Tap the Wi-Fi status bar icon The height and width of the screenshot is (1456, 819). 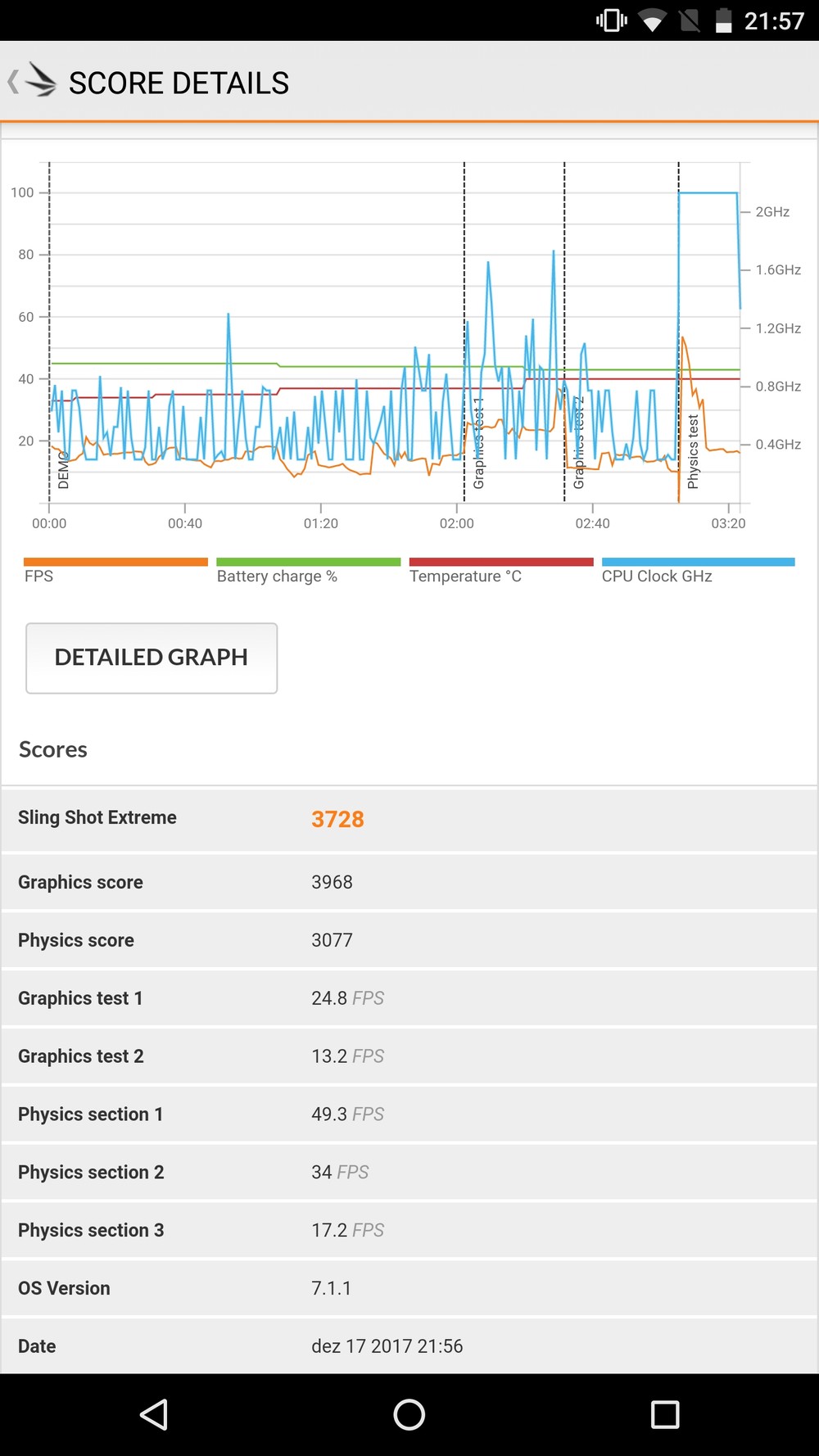click(652, 20)
